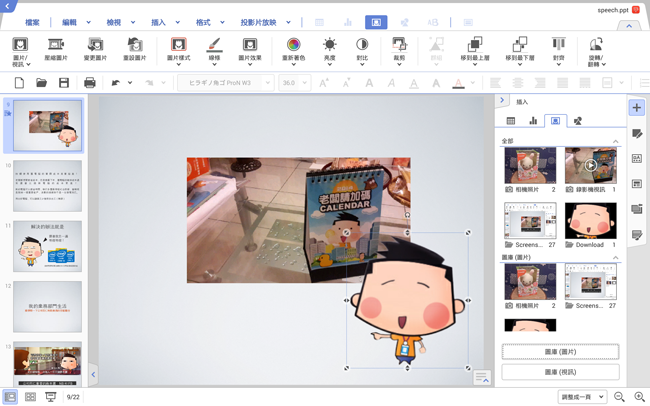Click the 裁剪 (crop) tool icon
The width and height of the screenshot is (650, 406).
[x=398, y=45]
